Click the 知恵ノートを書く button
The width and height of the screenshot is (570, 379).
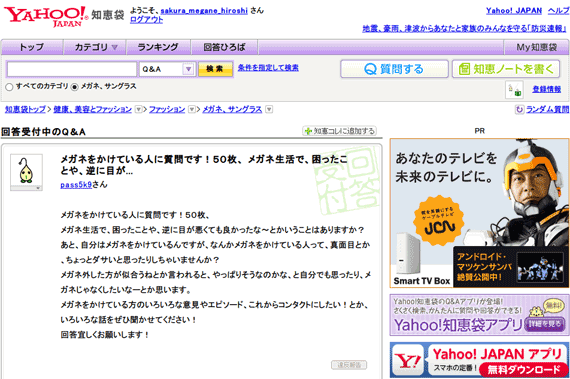pos(506,69)
